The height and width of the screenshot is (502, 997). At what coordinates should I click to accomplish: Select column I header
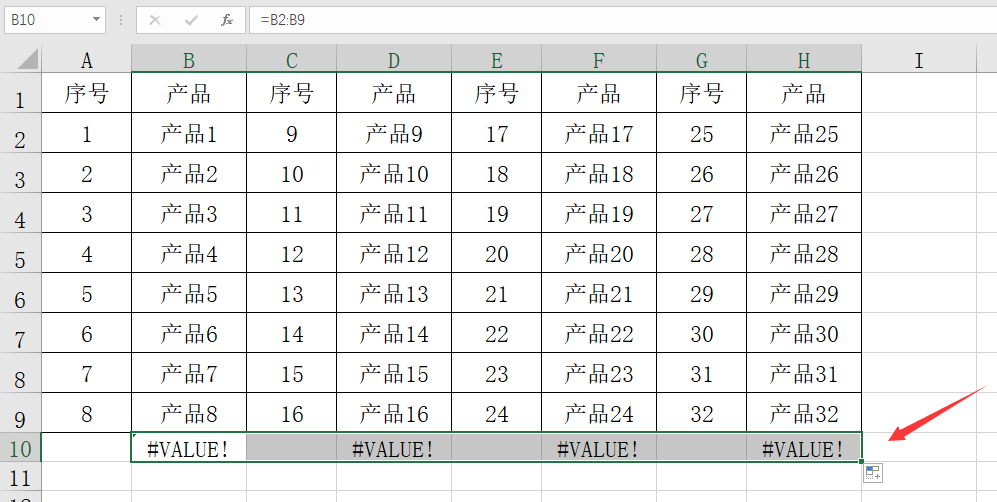[x=919, y=60]
